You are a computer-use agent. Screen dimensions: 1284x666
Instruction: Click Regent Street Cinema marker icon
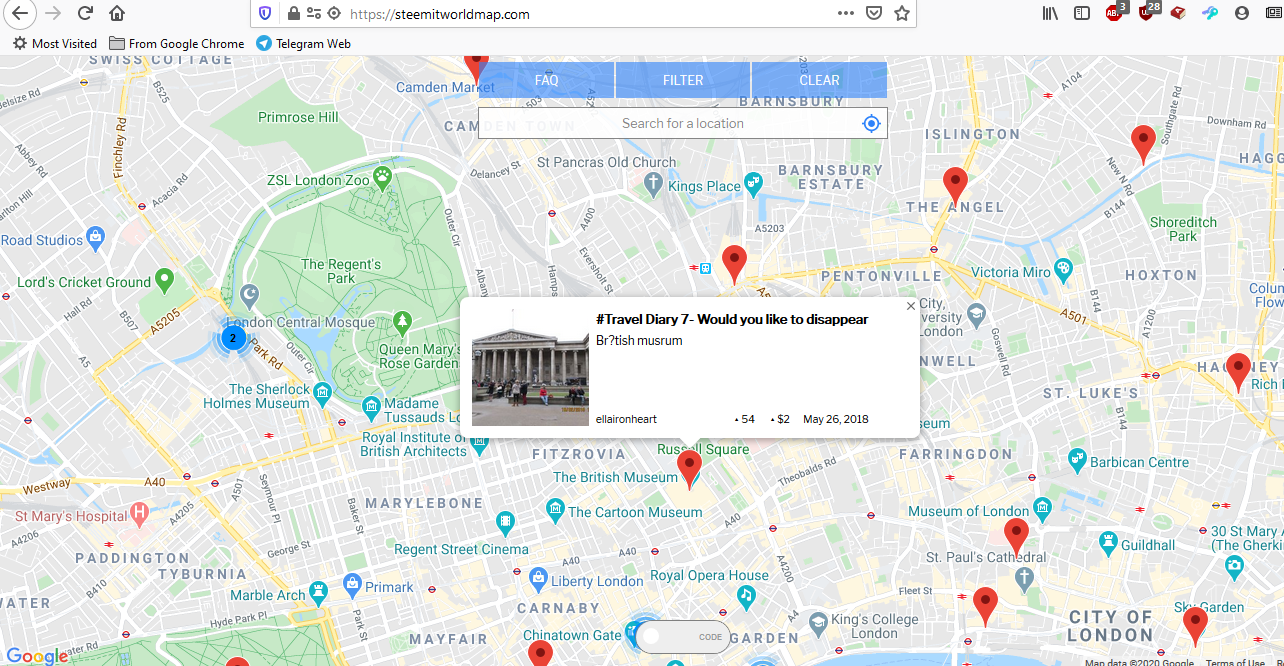click(506, 520)
